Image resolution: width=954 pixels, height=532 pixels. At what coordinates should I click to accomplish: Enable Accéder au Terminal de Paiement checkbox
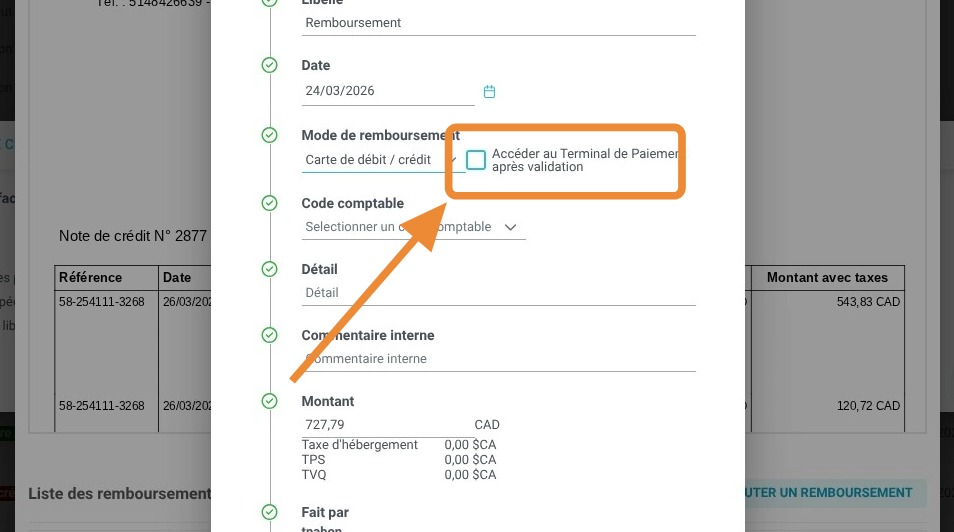[476, 160]
